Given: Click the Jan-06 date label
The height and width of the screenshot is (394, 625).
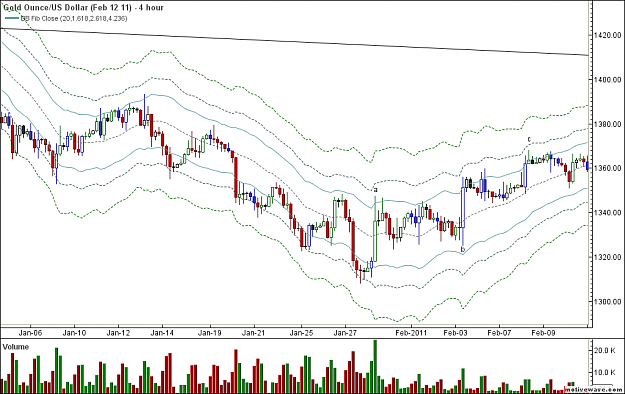Looking at the screenshot, I should (30, 333).
